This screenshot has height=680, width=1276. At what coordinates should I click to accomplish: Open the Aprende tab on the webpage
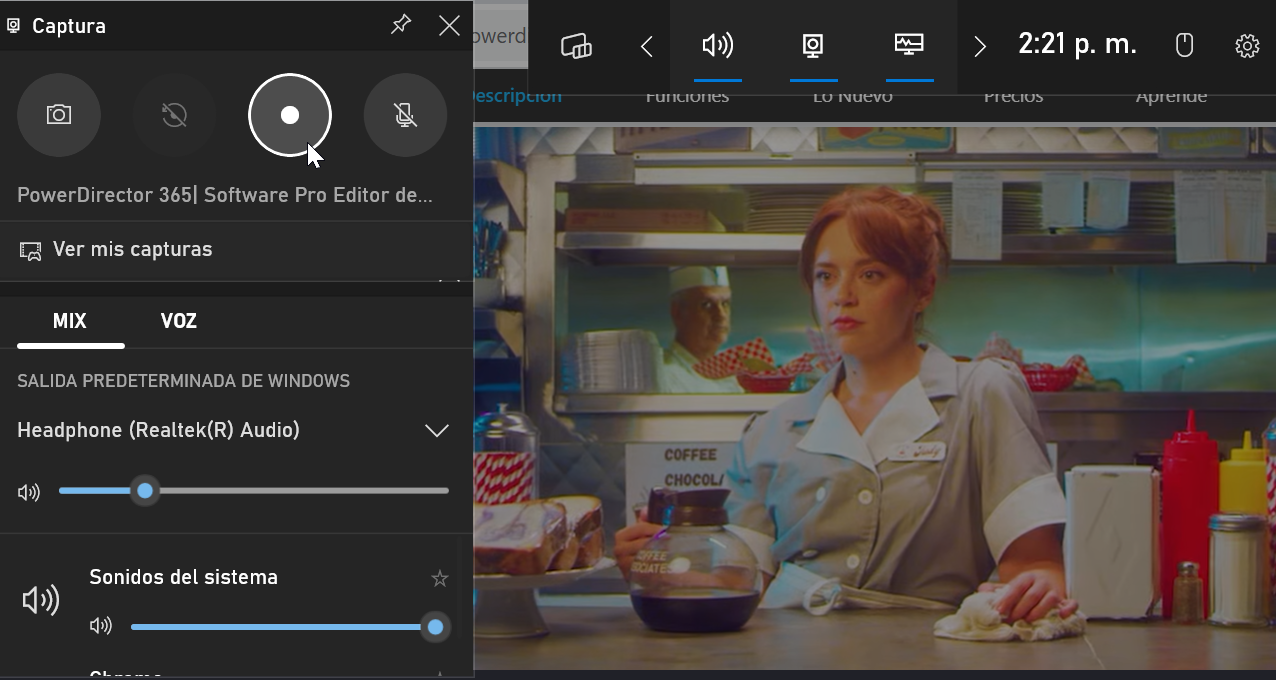coord(1171,97)
